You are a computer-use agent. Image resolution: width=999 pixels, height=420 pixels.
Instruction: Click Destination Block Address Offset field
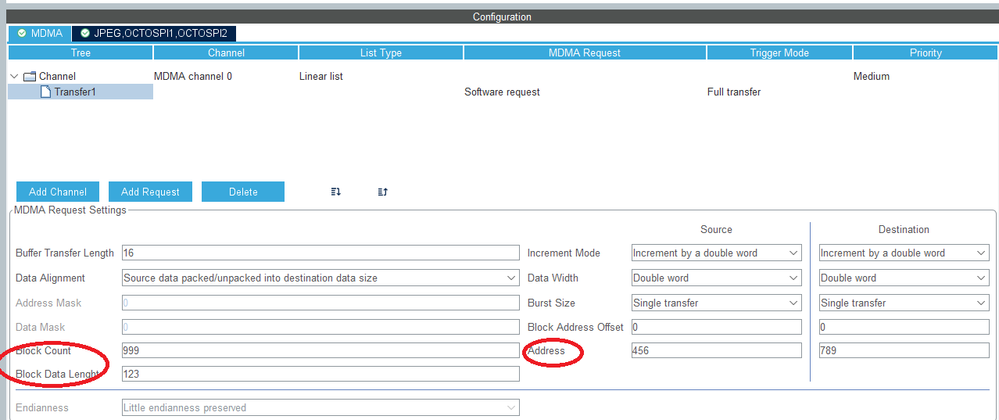(x=904, y=327)
